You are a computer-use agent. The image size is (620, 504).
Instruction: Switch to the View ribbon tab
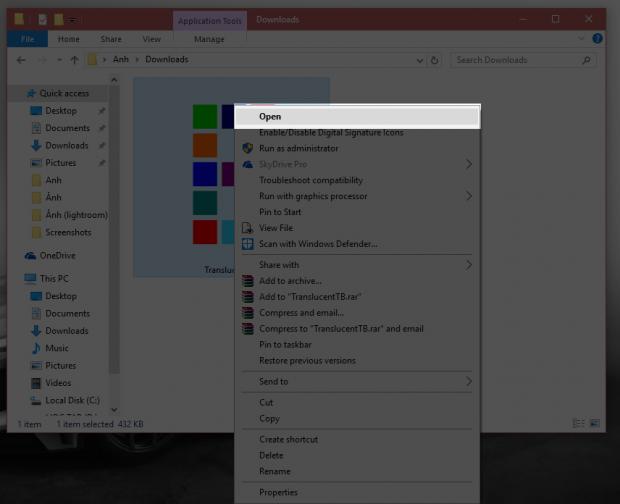151,39
